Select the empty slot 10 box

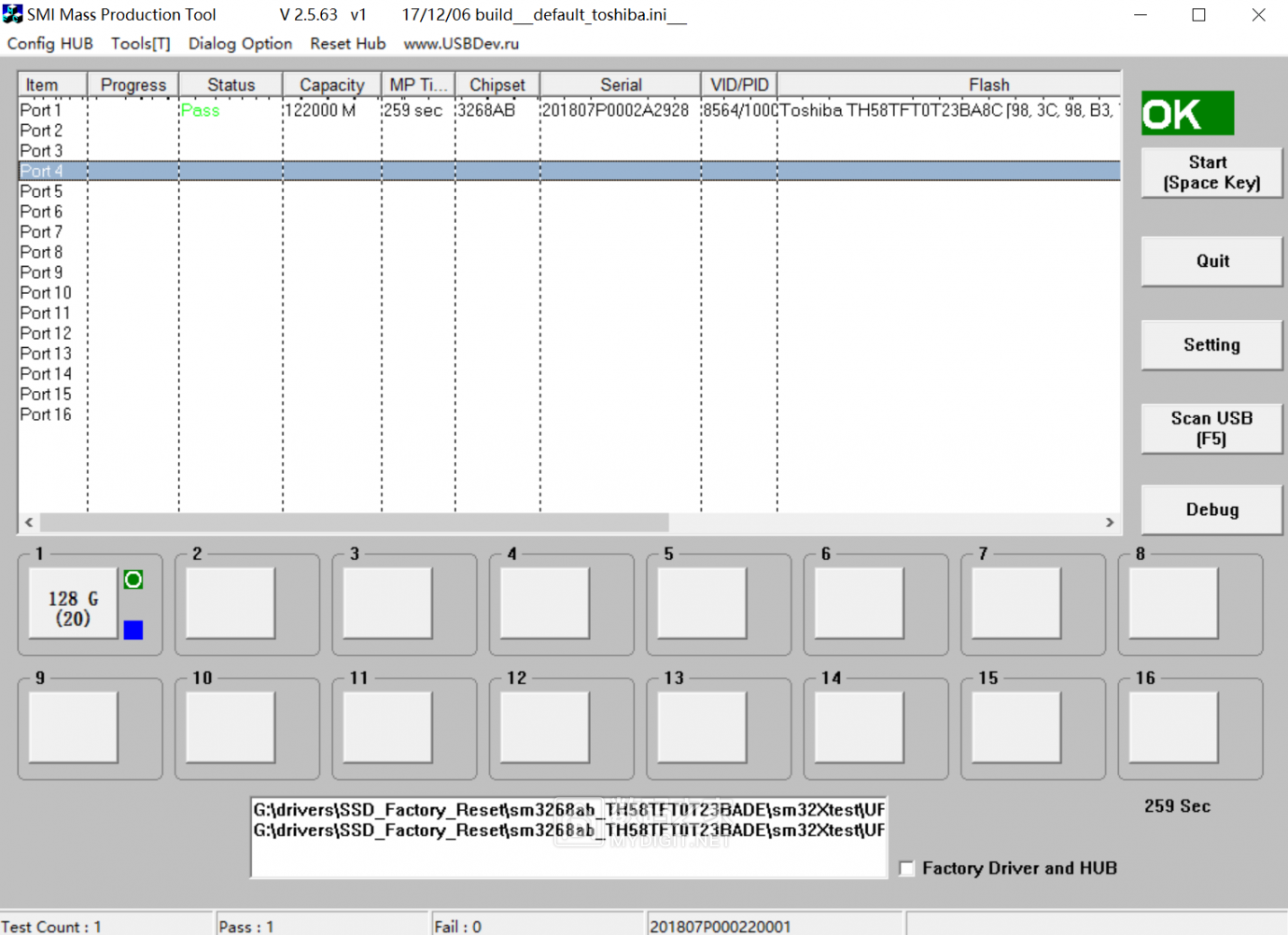pyautogui.click(x=231, y=727)
